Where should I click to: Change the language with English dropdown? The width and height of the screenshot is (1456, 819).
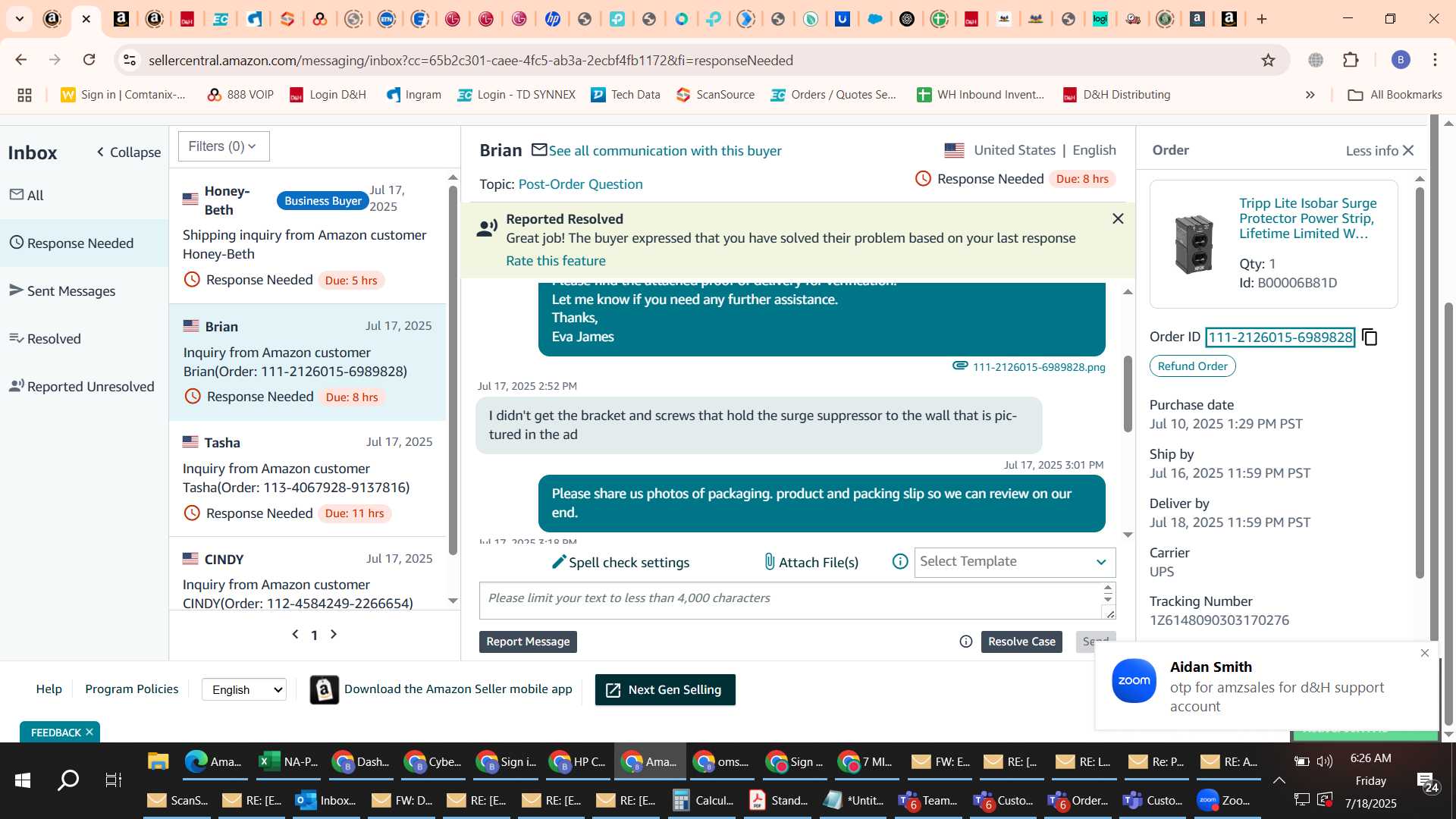pos(244,690)
